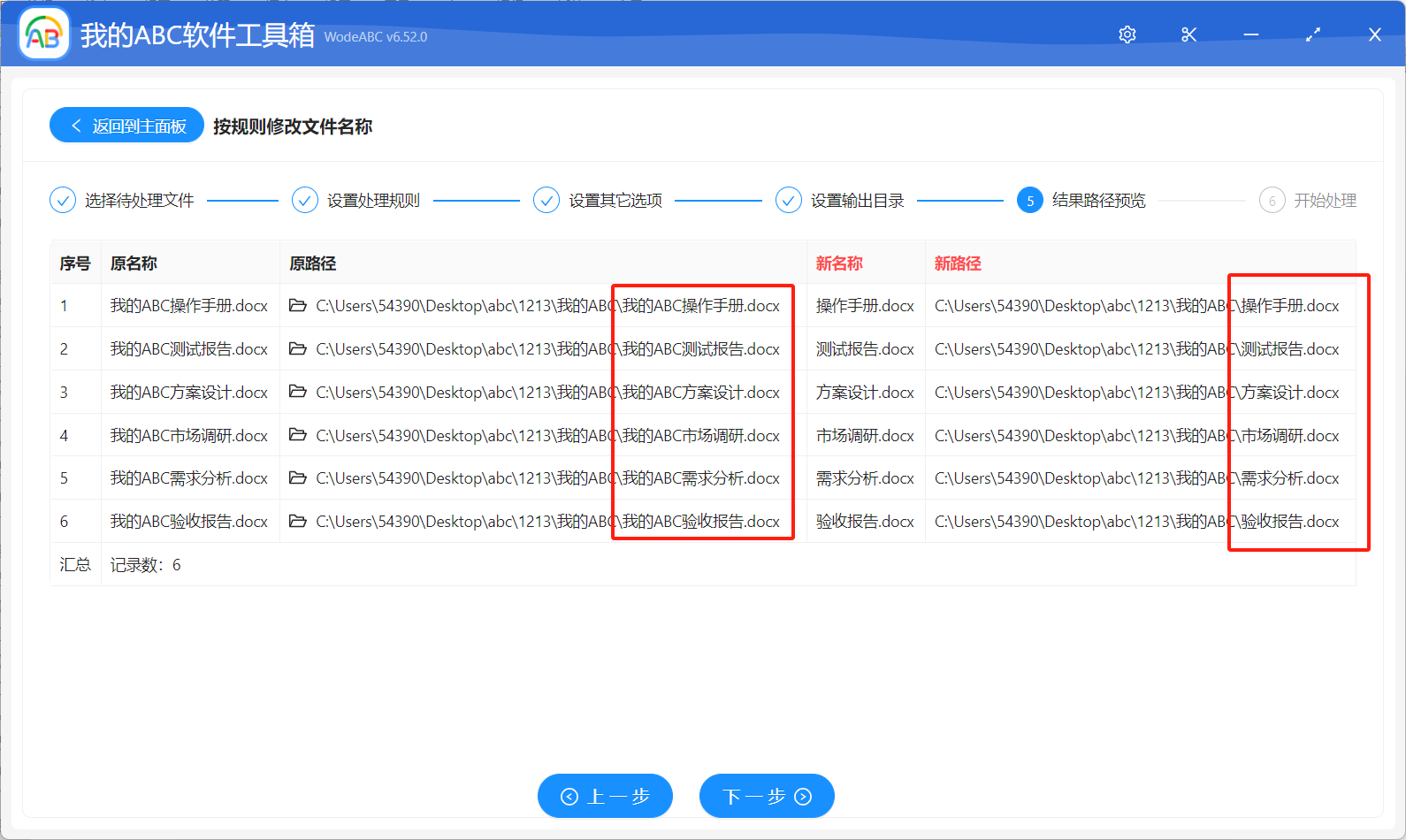Click the 新名称 column header
Image resolution: width=1406 pixels, height=840 pixels.
[x=838, y=263]
